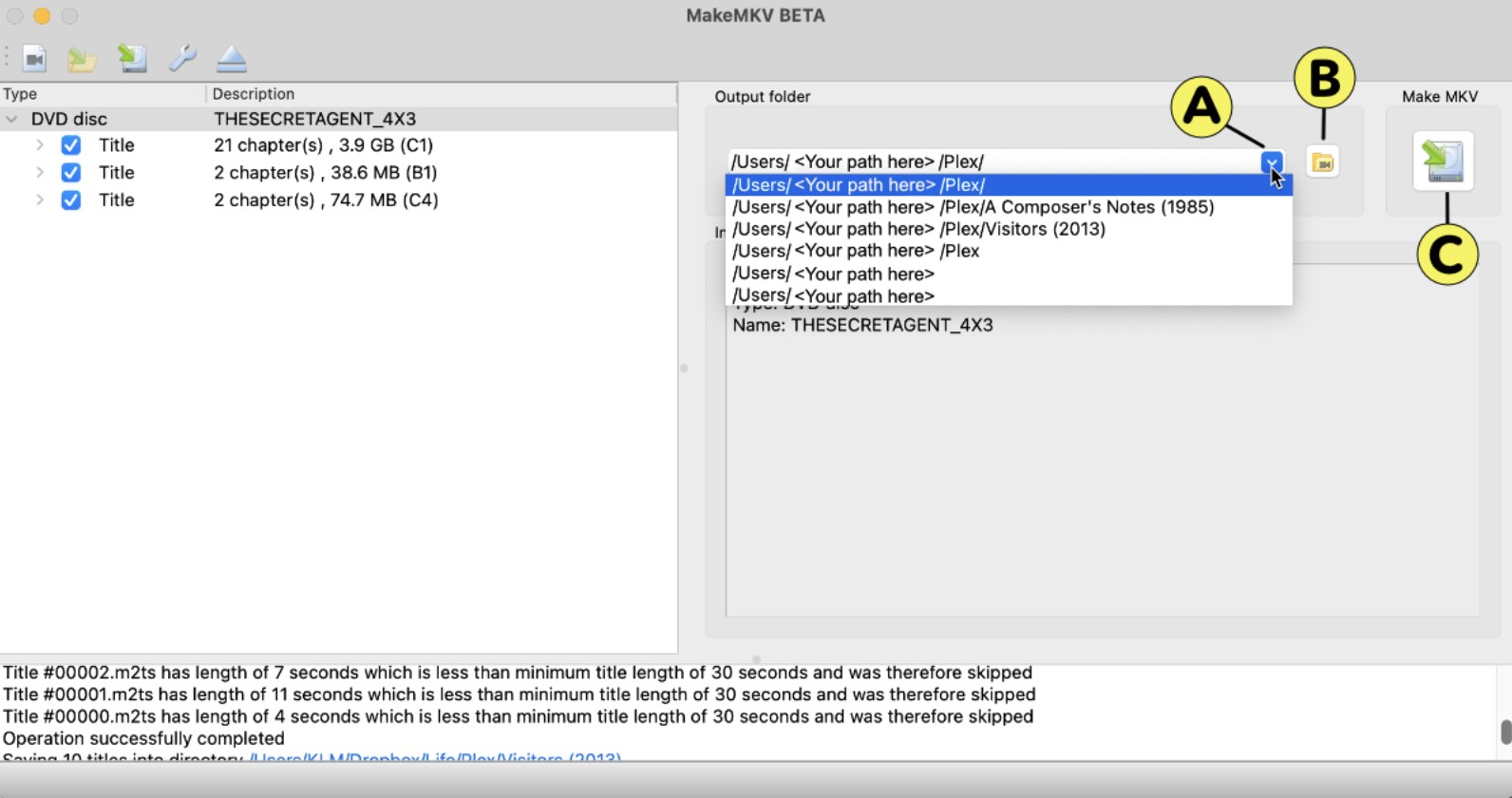Click the Title #00002.m2ts log line
The image size is (1512, 798).
point(517,673)
